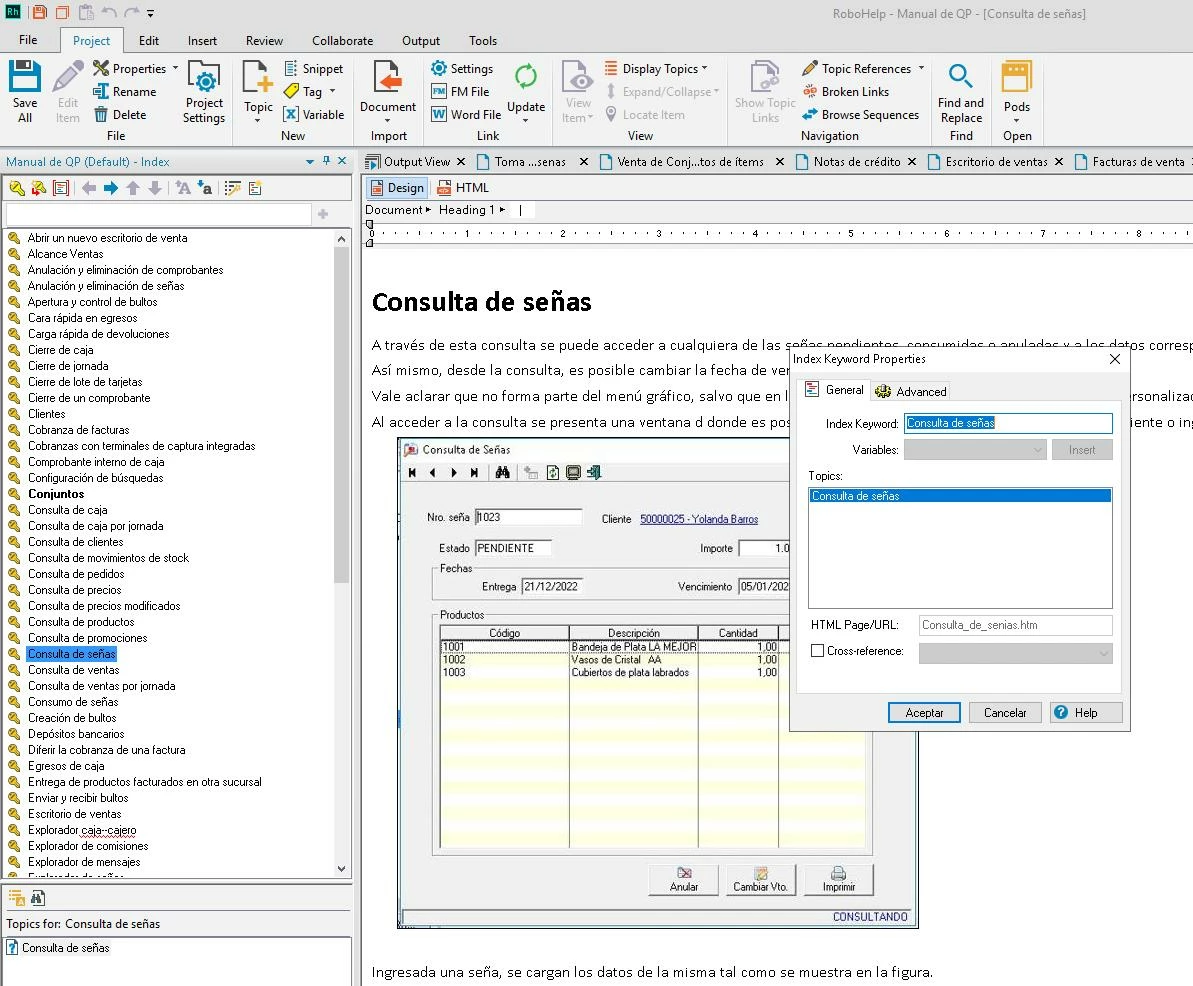The width and height of the screenshot is (1193, 986).
Task: Click the index properties page icon
Action: (255, 188)
